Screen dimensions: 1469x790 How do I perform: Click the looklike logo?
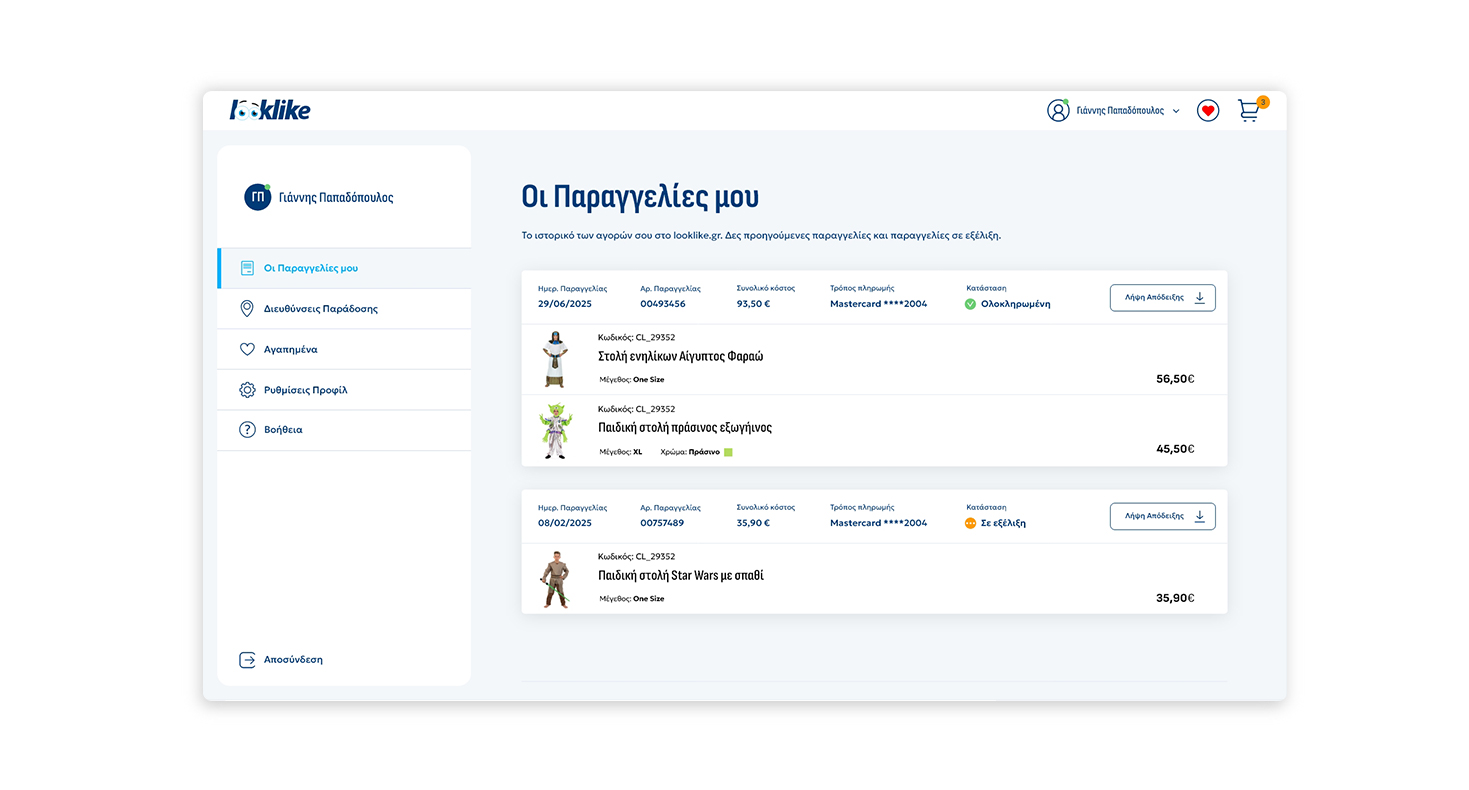(270, 110)
